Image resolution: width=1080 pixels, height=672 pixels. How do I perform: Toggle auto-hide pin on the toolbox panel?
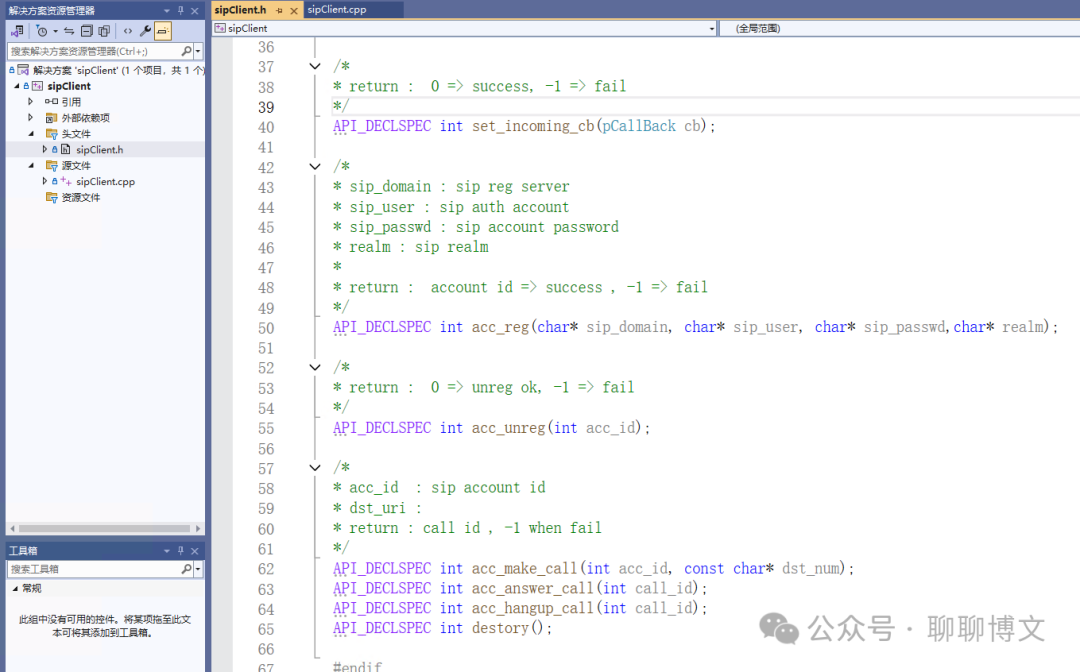click(181, 551)
